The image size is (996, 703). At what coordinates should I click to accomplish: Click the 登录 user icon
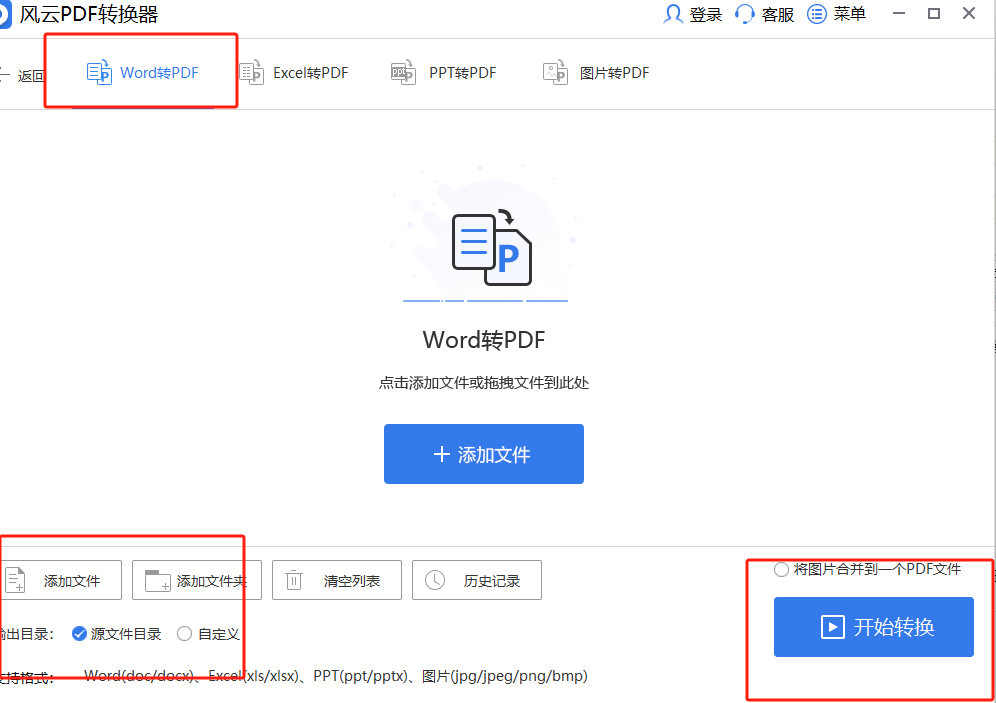(673, 14)
